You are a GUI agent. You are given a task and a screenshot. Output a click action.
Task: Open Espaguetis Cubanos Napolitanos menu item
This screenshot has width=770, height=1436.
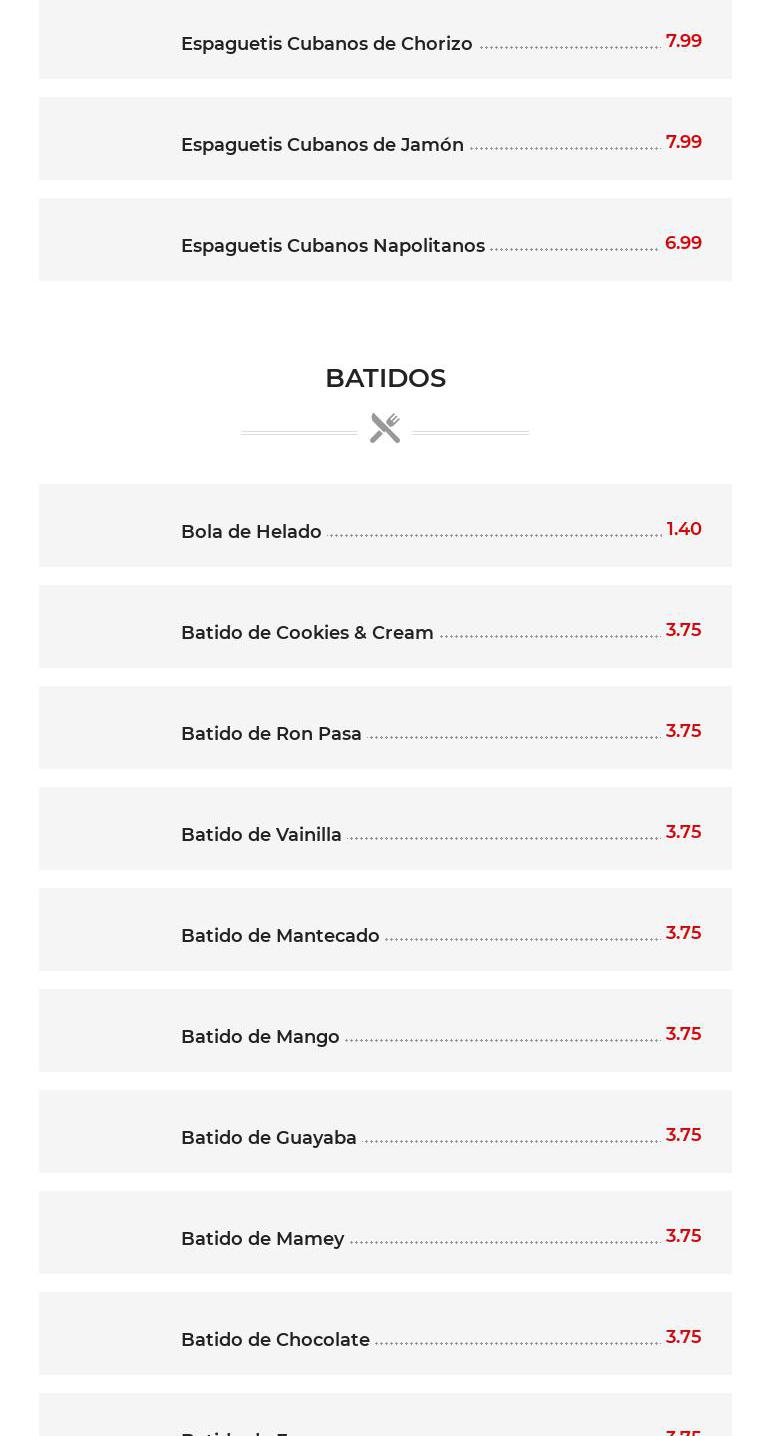(332, 246)
